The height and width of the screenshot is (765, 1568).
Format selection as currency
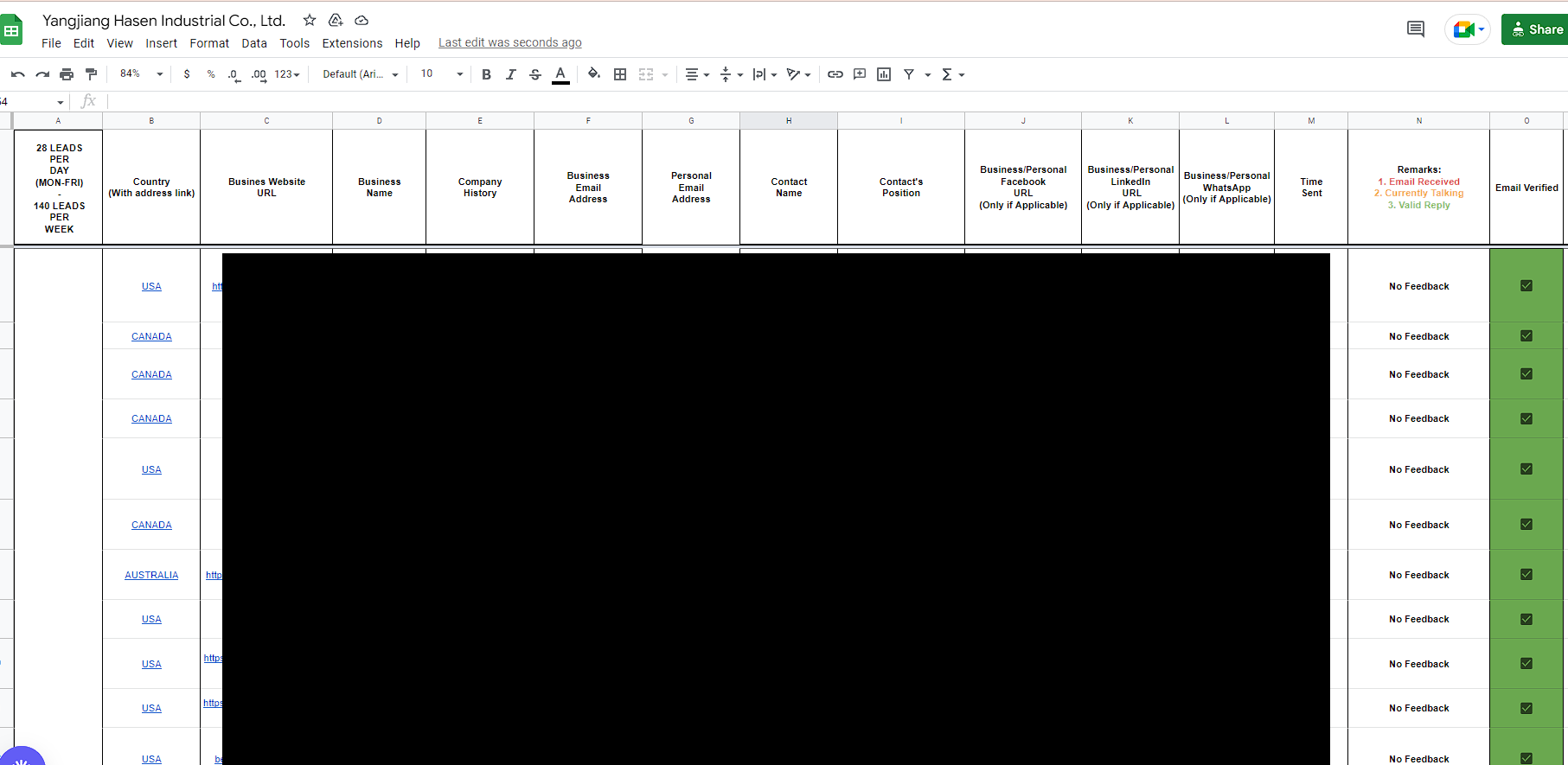pyautogui.click(x=187, y=74)
